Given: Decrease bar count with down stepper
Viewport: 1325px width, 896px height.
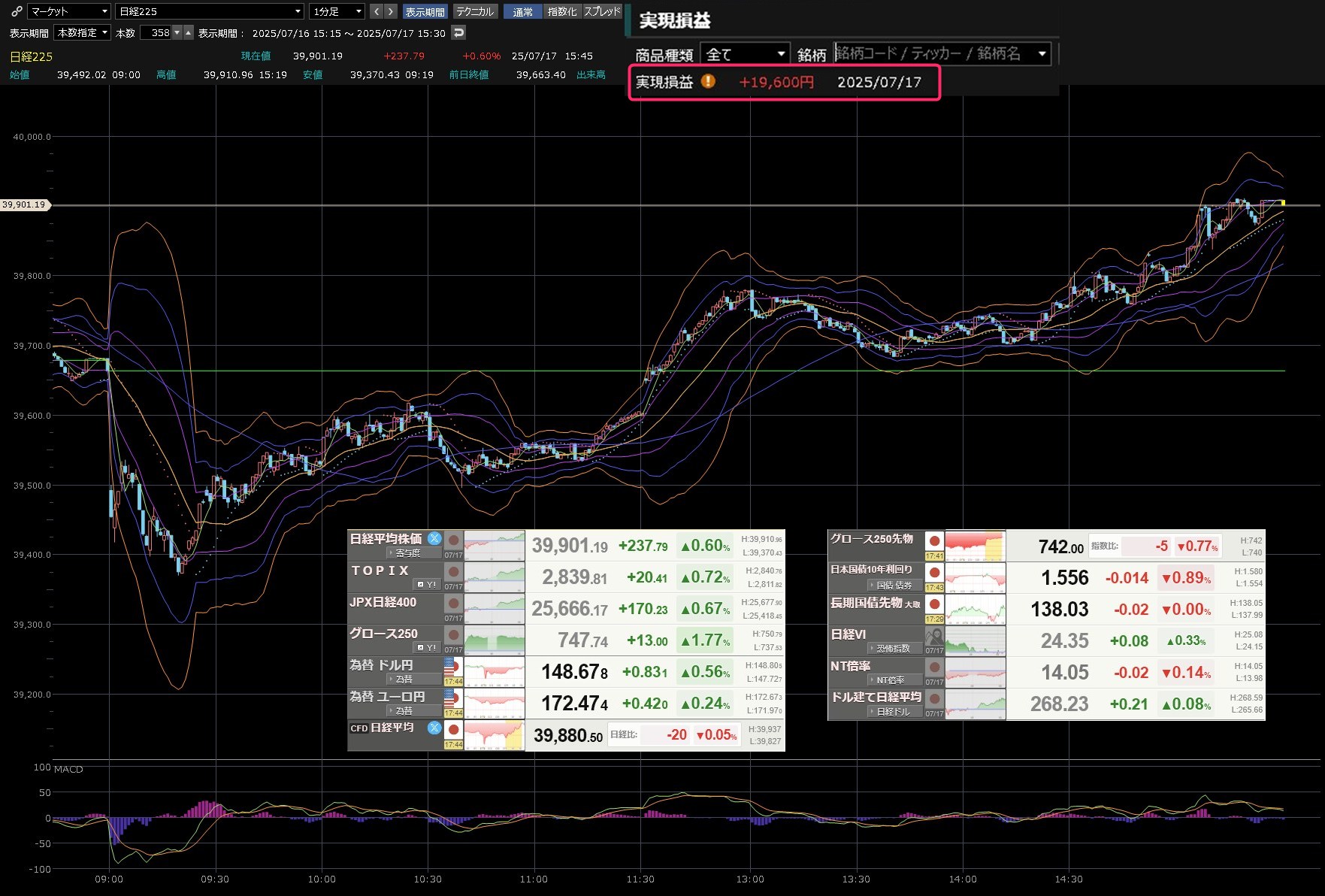Looking at the screenshot, I should click(177, 32).
